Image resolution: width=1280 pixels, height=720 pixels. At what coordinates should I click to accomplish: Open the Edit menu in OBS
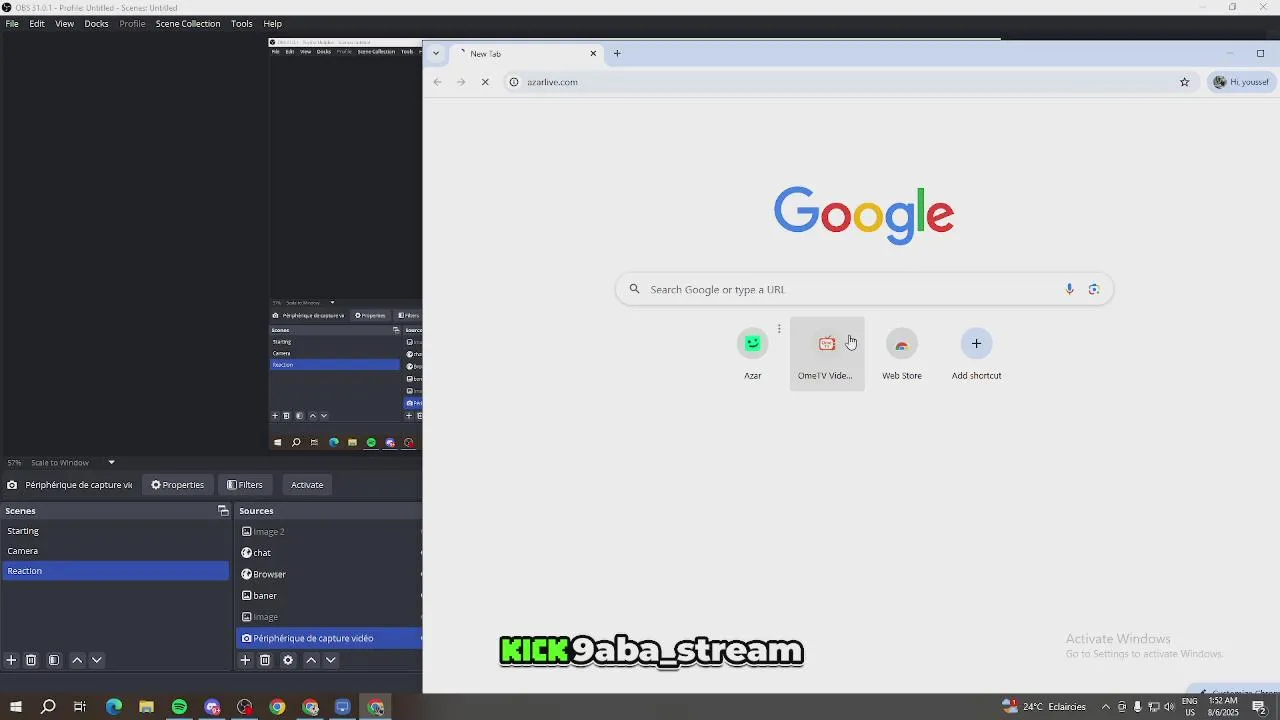coord(37,23)
